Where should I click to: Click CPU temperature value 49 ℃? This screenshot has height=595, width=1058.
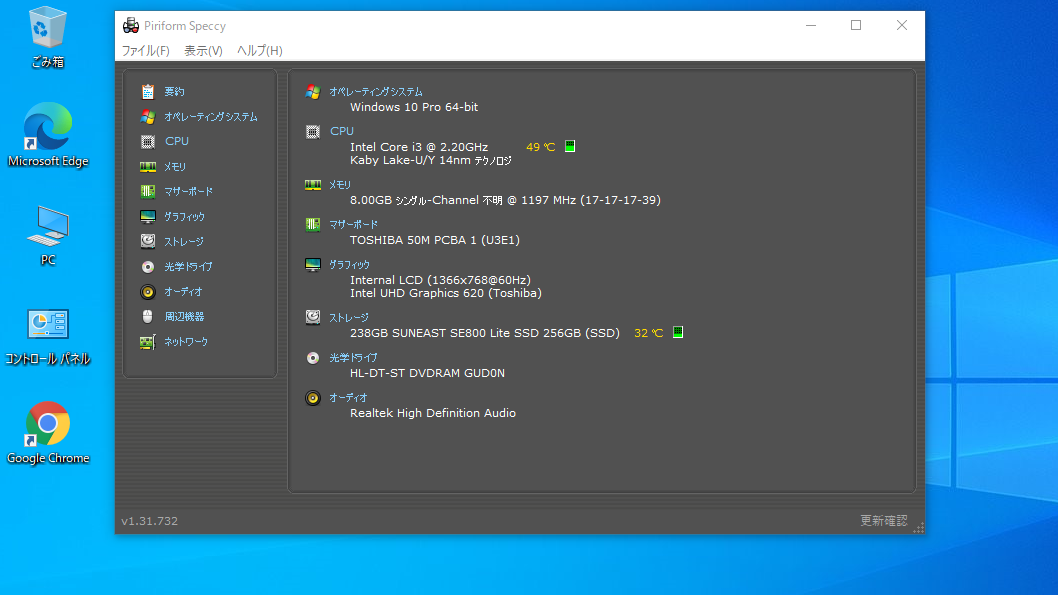click(x=540, y=147)
